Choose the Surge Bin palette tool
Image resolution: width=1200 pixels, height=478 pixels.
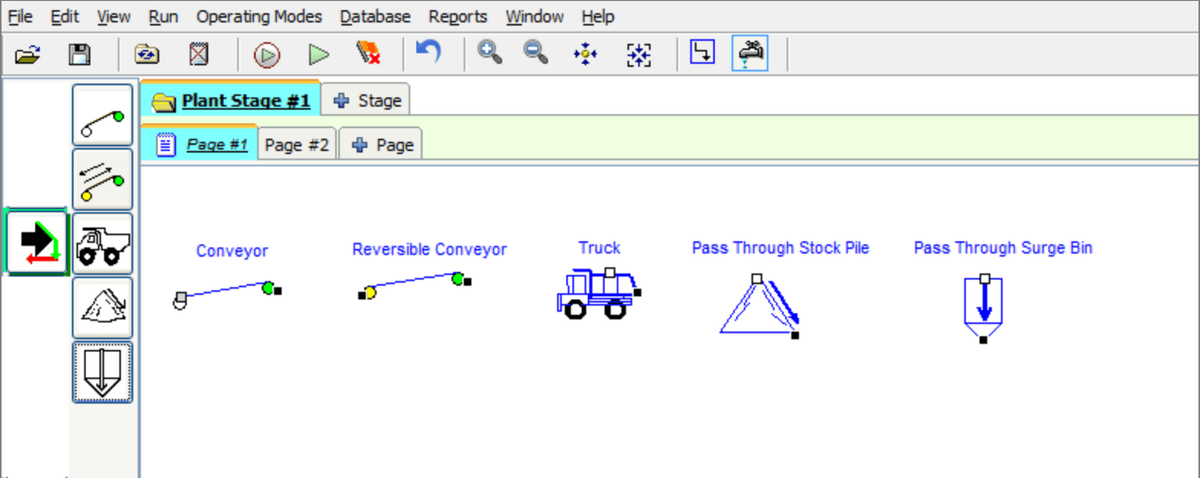click(102, 371)
